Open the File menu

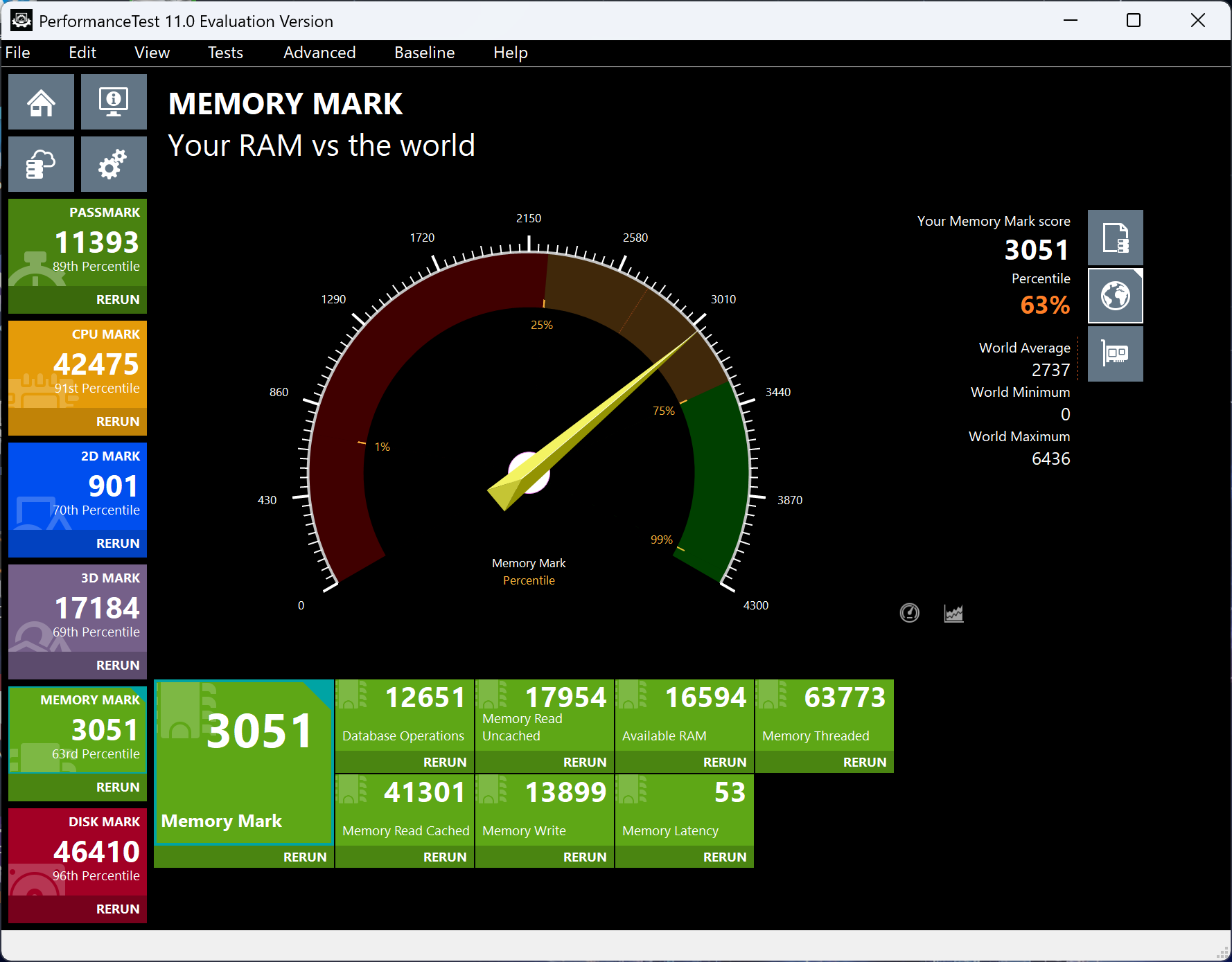tap(17, 53)
